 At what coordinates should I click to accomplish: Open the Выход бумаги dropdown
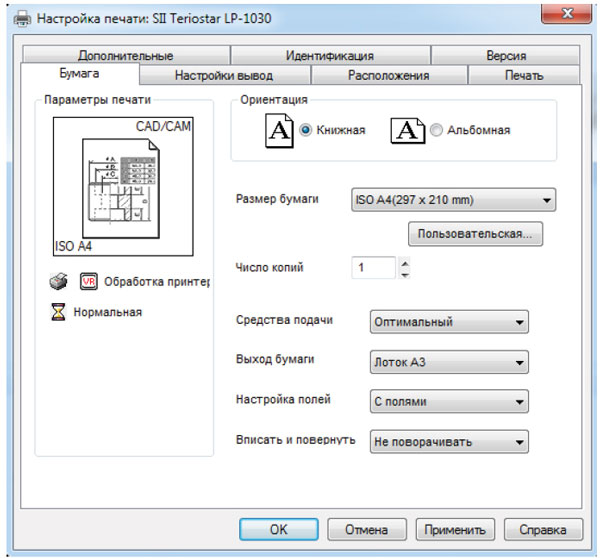pyautogui.click(x=448, y=362)
